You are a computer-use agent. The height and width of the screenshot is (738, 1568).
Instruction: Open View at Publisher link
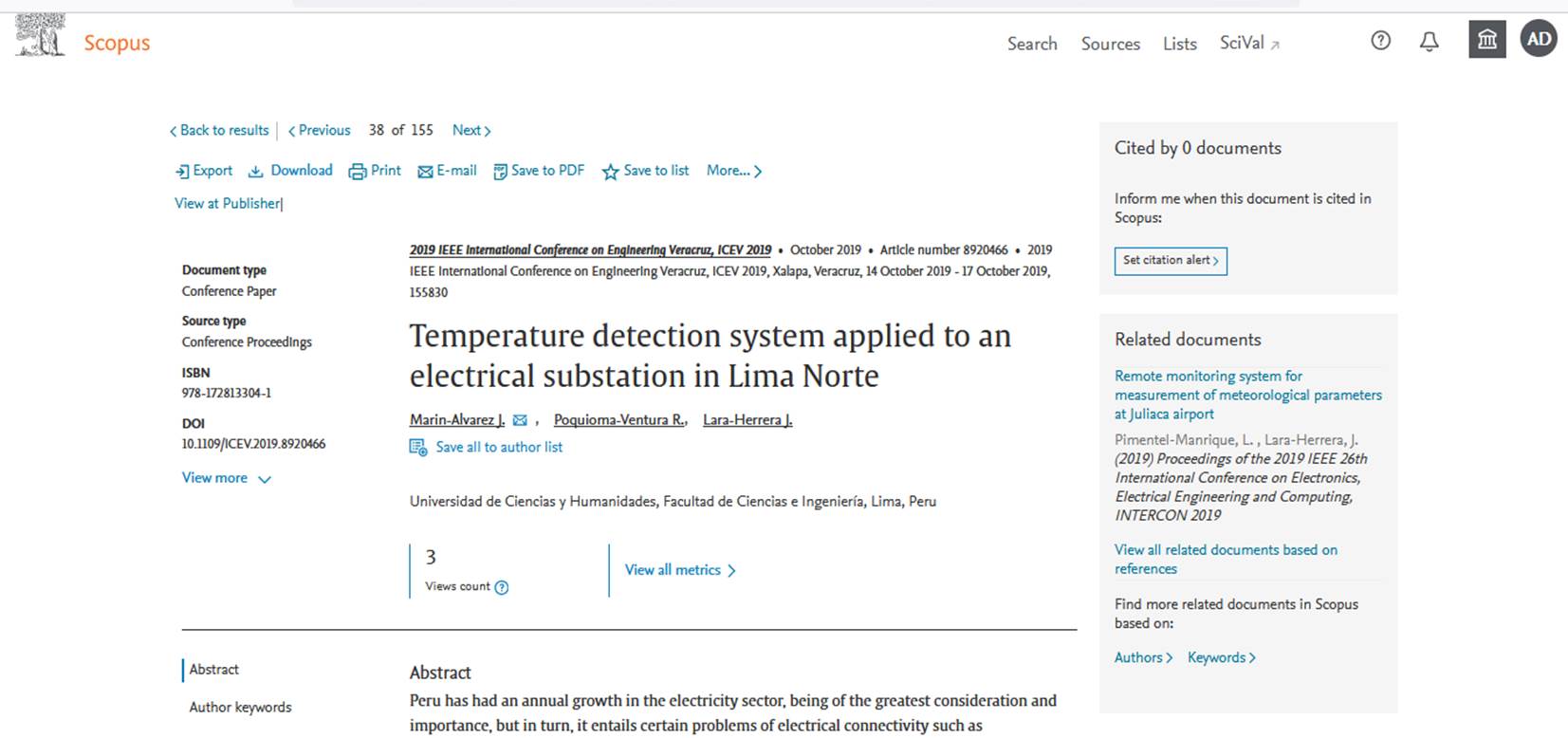(x=228, y=203)
